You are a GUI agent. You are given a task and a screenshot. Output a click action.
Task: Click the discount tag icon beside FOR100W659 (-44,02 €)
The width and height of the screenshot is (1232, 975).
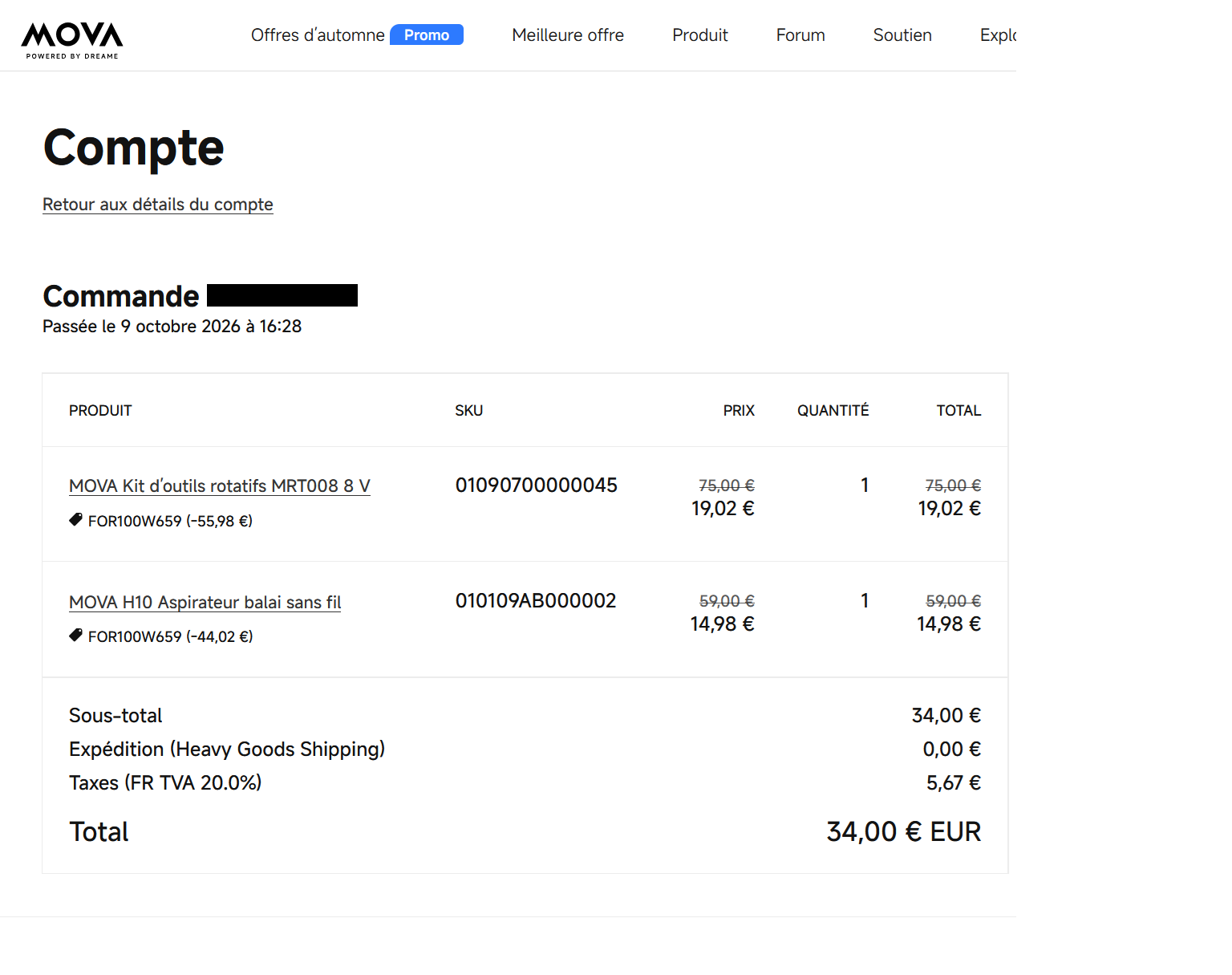point(76,636)
